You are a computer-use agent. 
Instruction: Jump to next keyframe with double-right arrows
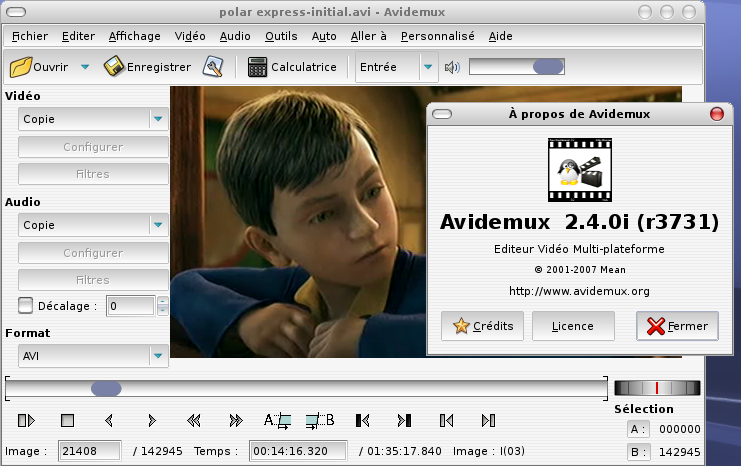point(236,420)
